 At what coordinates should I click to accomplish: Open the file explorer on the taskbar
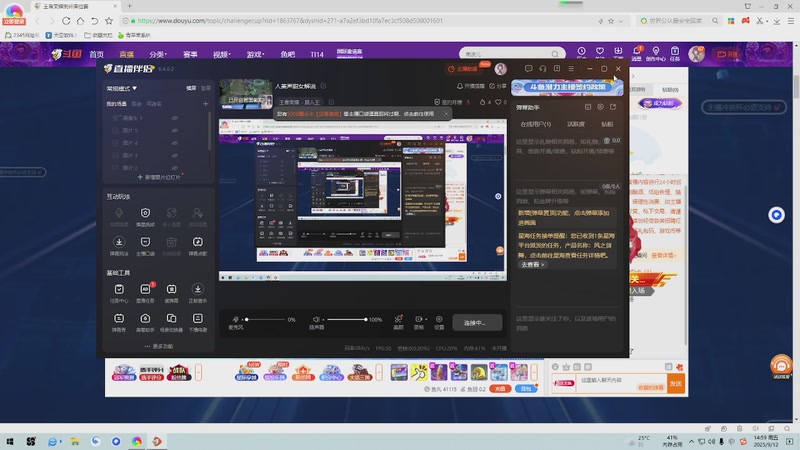[x=75, y=441]
